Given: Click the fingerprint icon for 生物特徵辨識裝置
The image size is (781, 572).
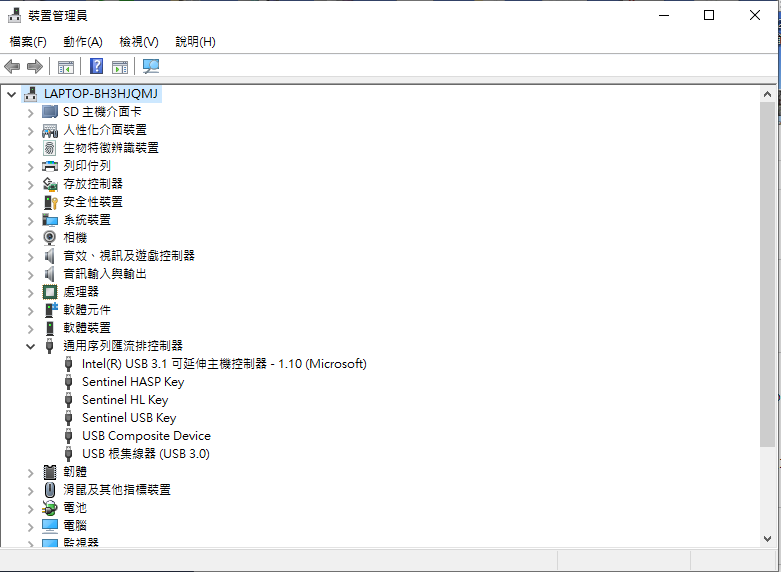Looking at the screenshot, I should (x=50, y=148).
